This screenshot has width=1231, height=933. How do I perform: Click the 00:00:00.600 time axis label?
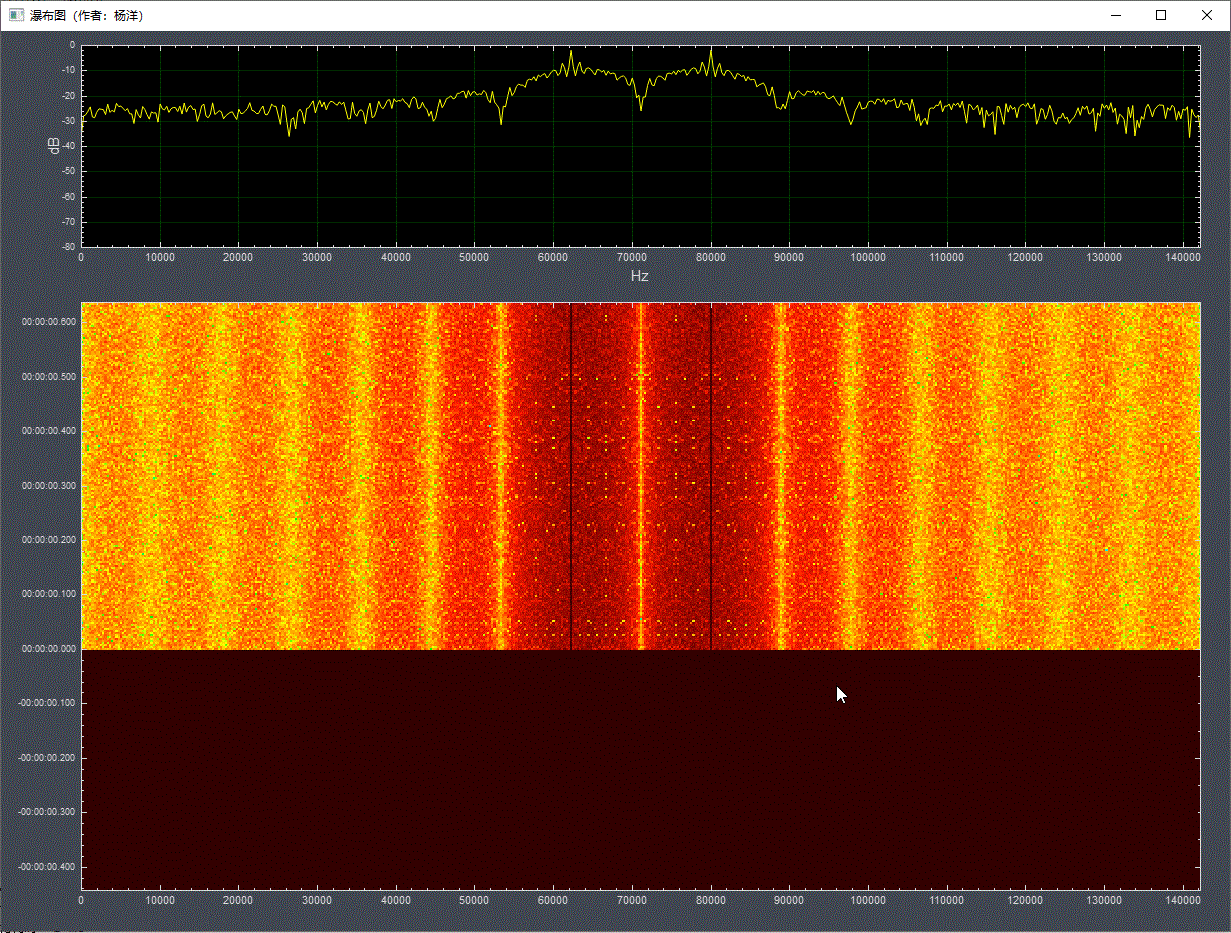pyautogui.click(x=49, y=322)
